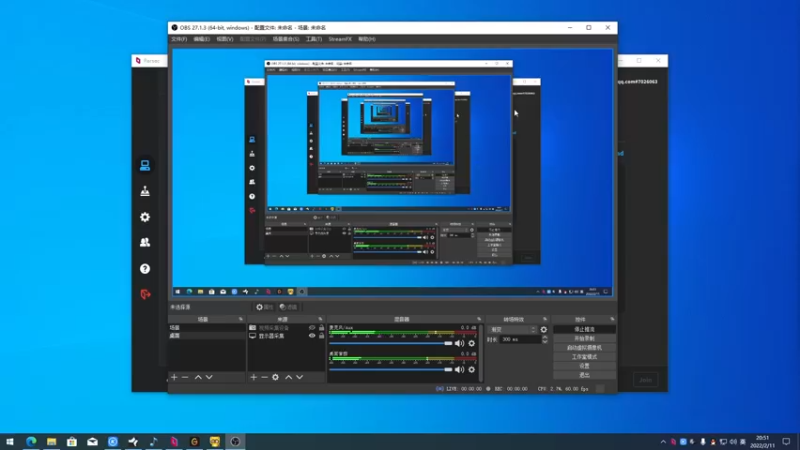Toggle the lock on the 显示器采集 source
The height and width of the screenshot is (450, 800).
[321, 336]
